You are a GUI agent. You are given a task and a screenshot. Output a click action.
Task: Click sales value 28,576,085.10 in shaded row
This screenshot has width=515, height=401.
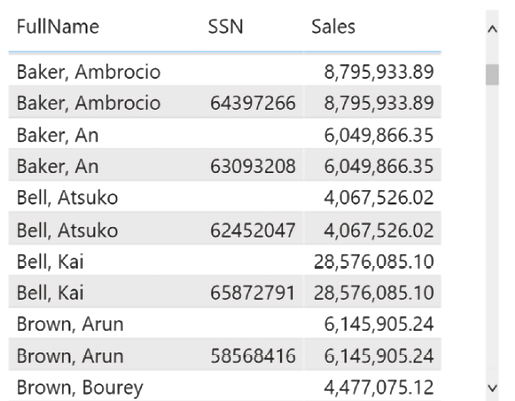(x=374, y=293)
